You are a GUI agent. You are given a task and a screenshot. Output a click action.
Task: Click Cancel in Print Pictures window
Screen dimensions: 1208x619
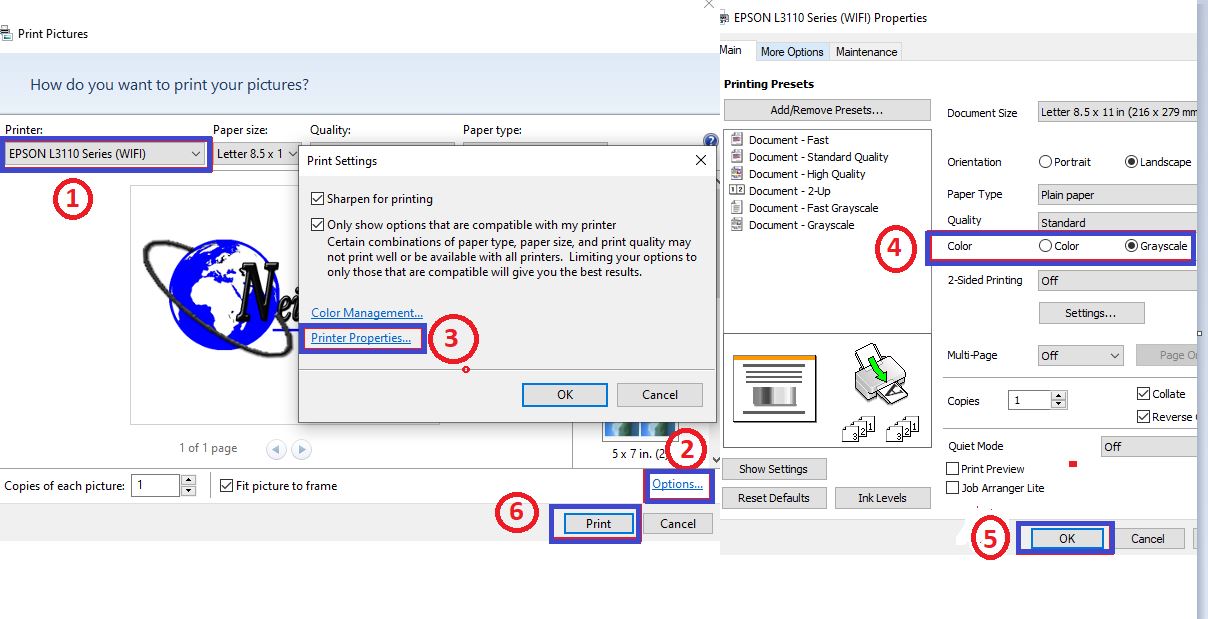[x=677, y=523]
